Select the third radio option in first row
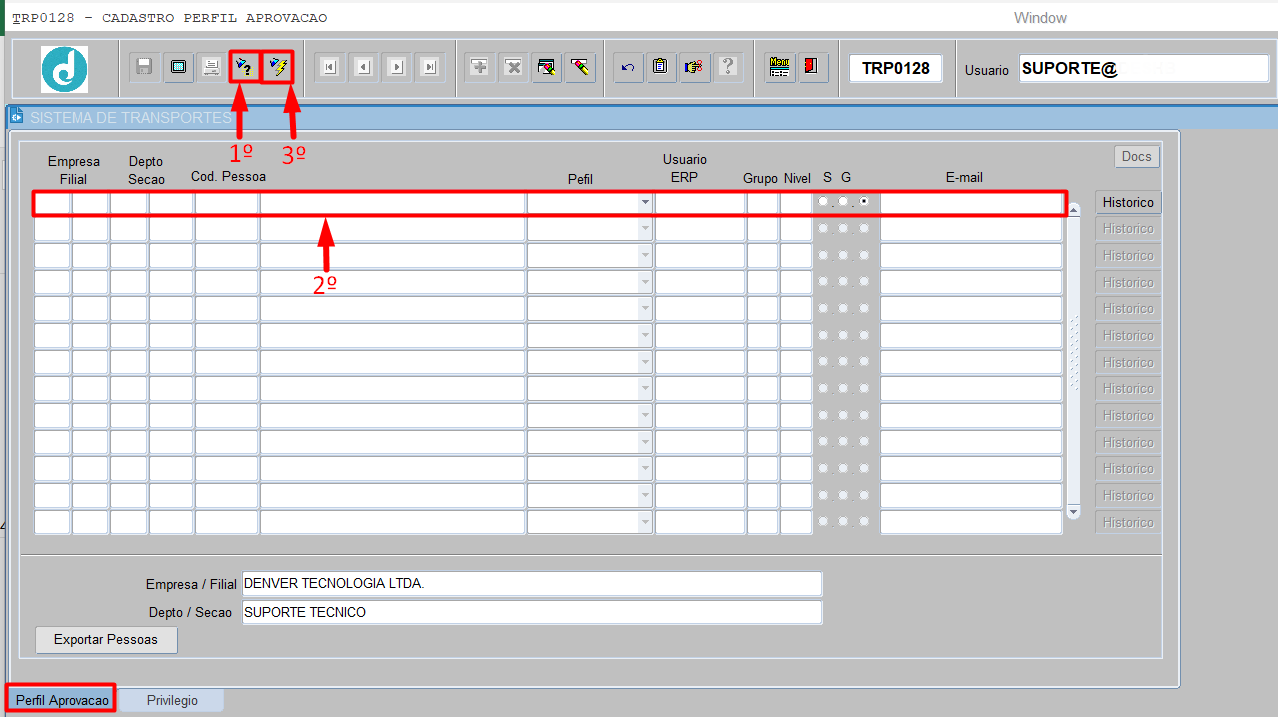Viewport: 1278px width, 717px height. click(864, 202)
